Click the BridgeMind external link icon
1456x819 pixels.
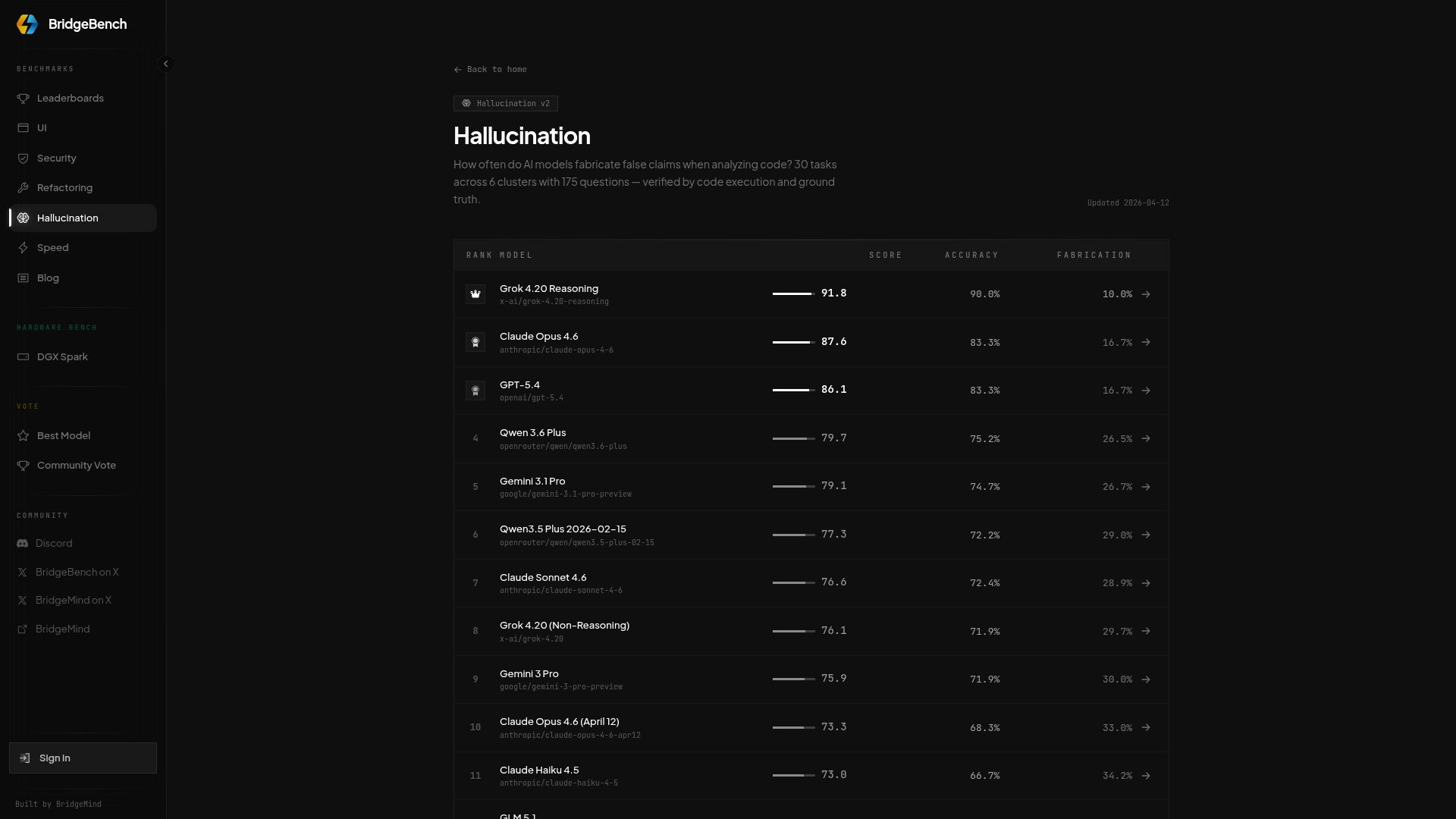click(x=23, y=629)
